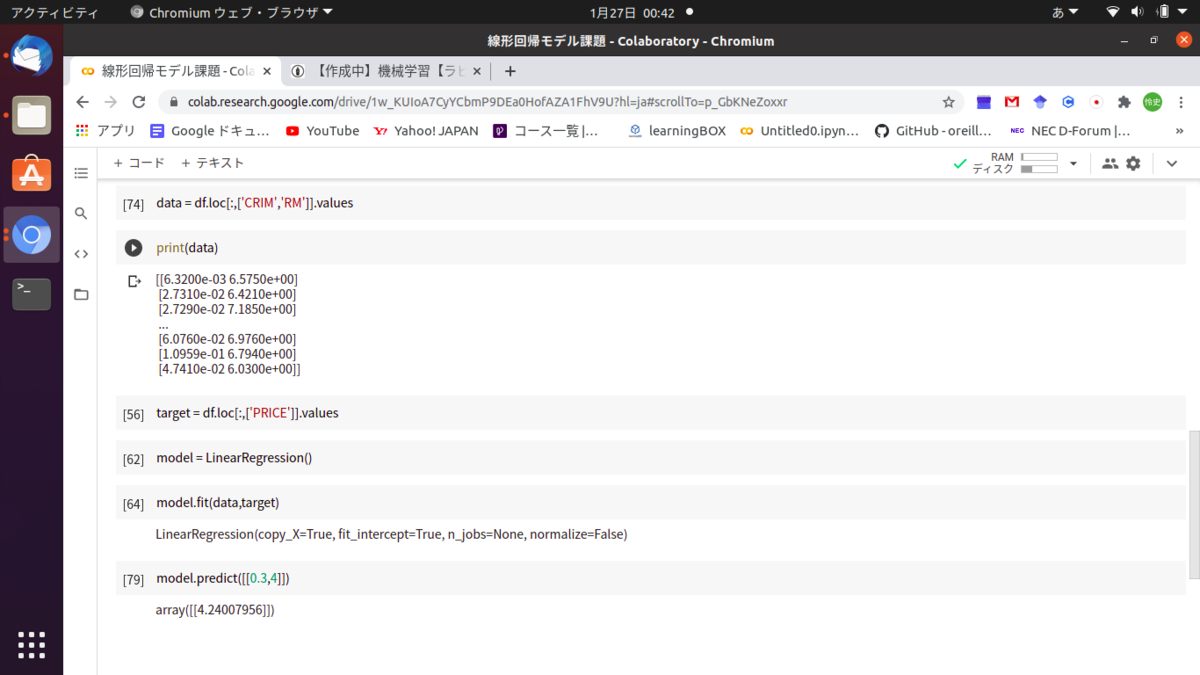Check the RAM usage bar

(x=1040, y=157)
